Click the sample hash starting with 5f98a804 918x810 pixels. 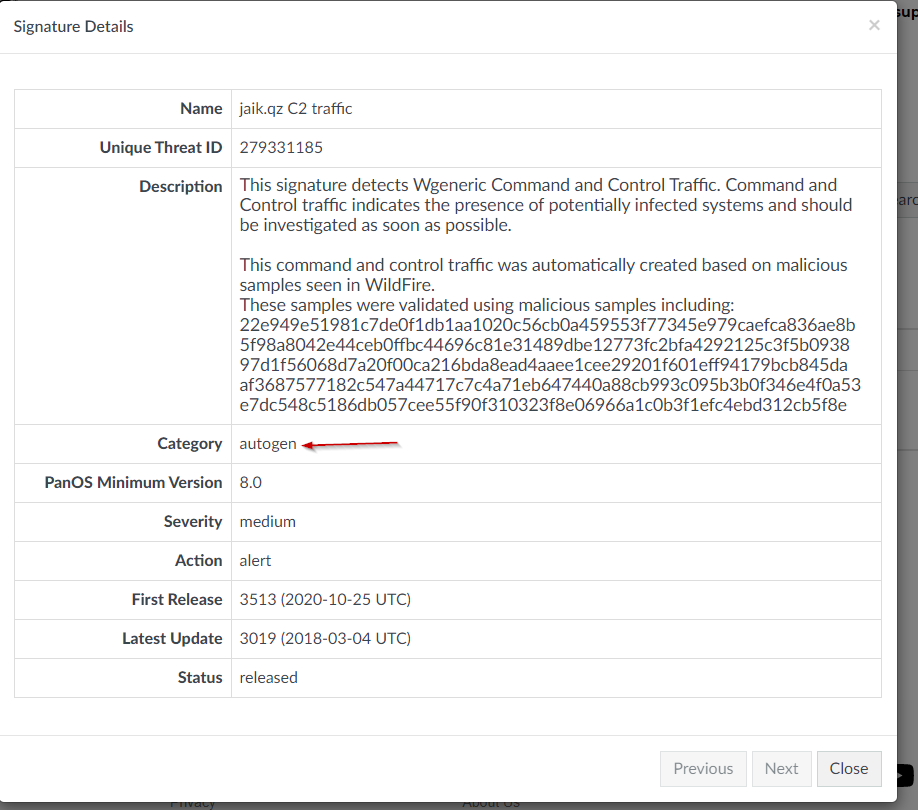(x=546, y=345)
